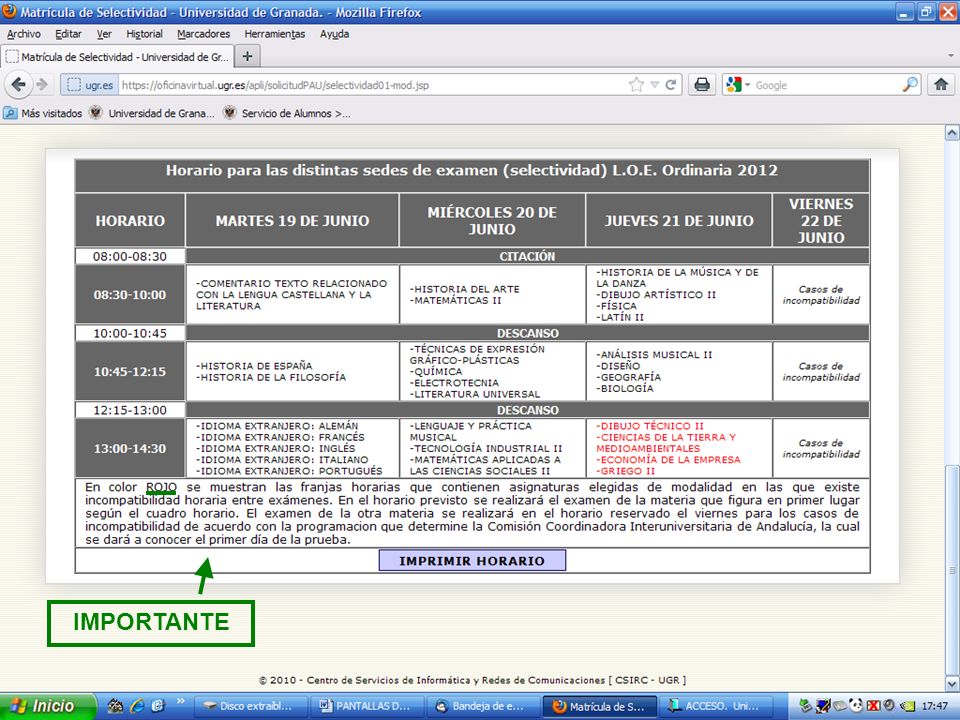The image size is (960, 720).
Task: Open the Editar menu
Action: (x=68, y=34)
